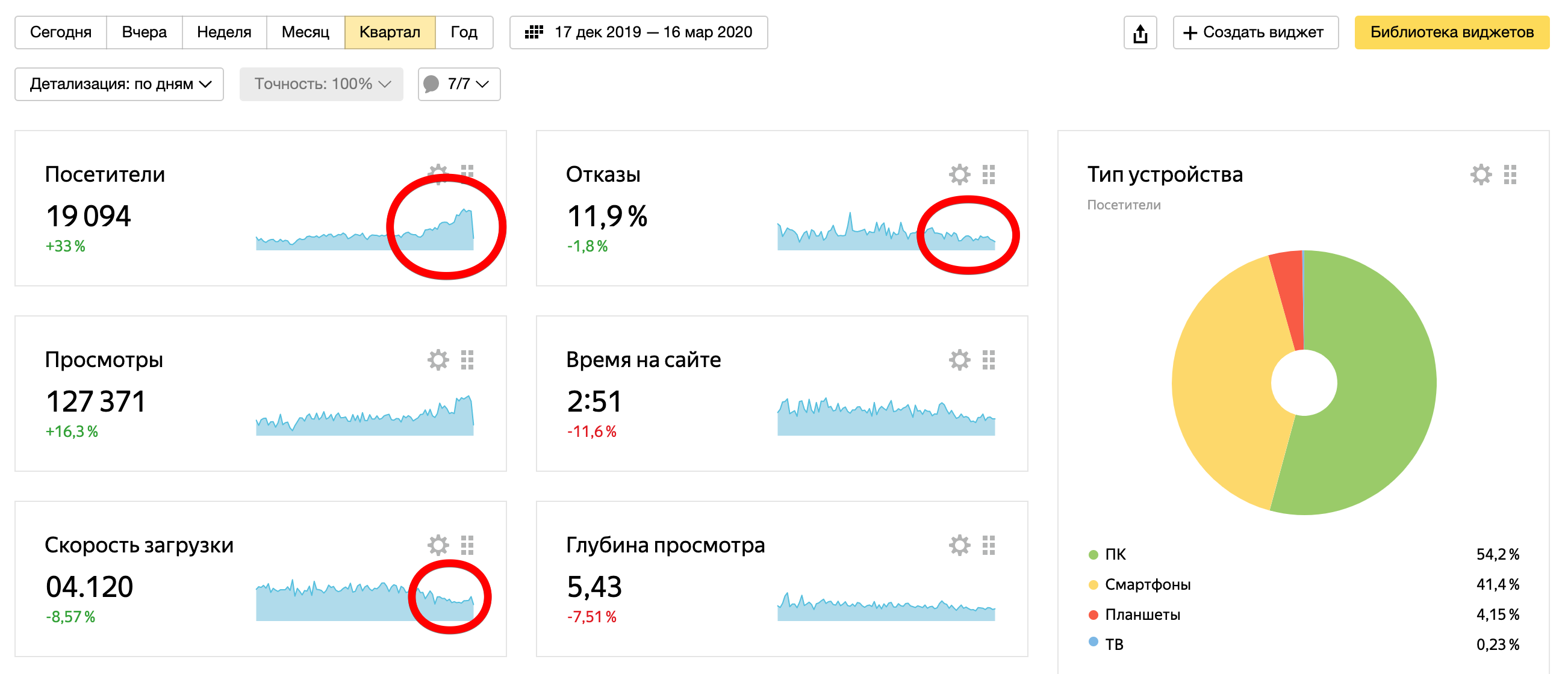
Task: Open gear icon on Тип устройства widget
Action: coord(1480,175)
